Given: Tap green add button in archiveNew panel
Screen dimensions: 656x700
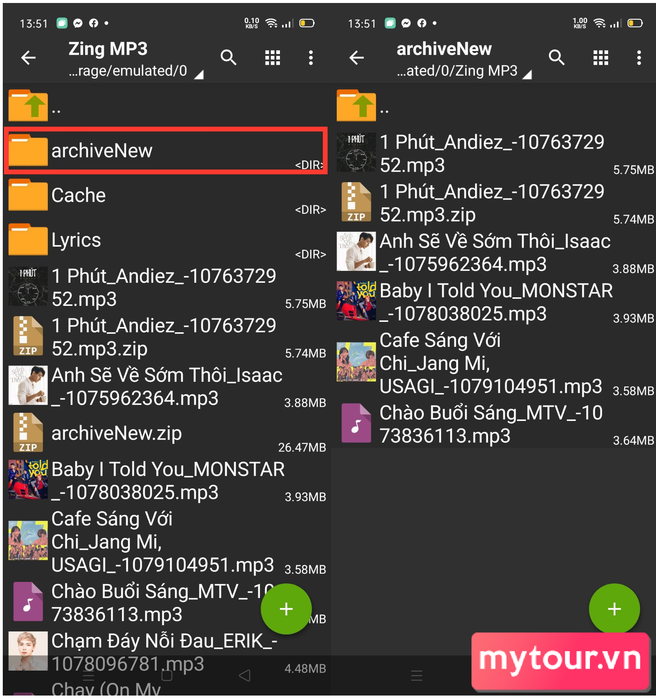Looking at the screenshot, I should click(x=614, y=609).
